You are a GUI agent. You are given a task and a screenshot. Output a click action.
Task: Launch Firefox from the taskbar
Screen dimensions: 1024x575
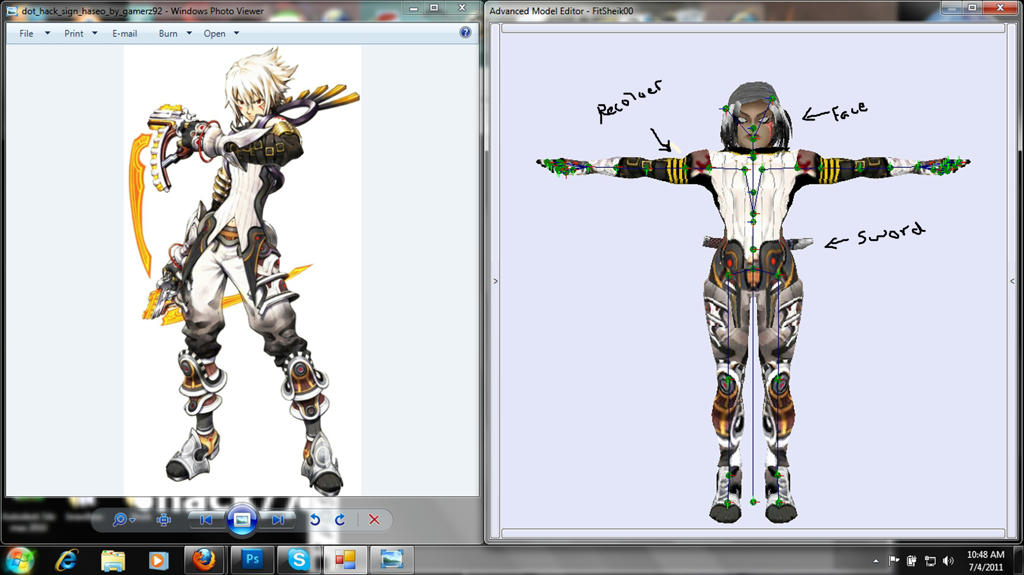(x=205, y=559)
